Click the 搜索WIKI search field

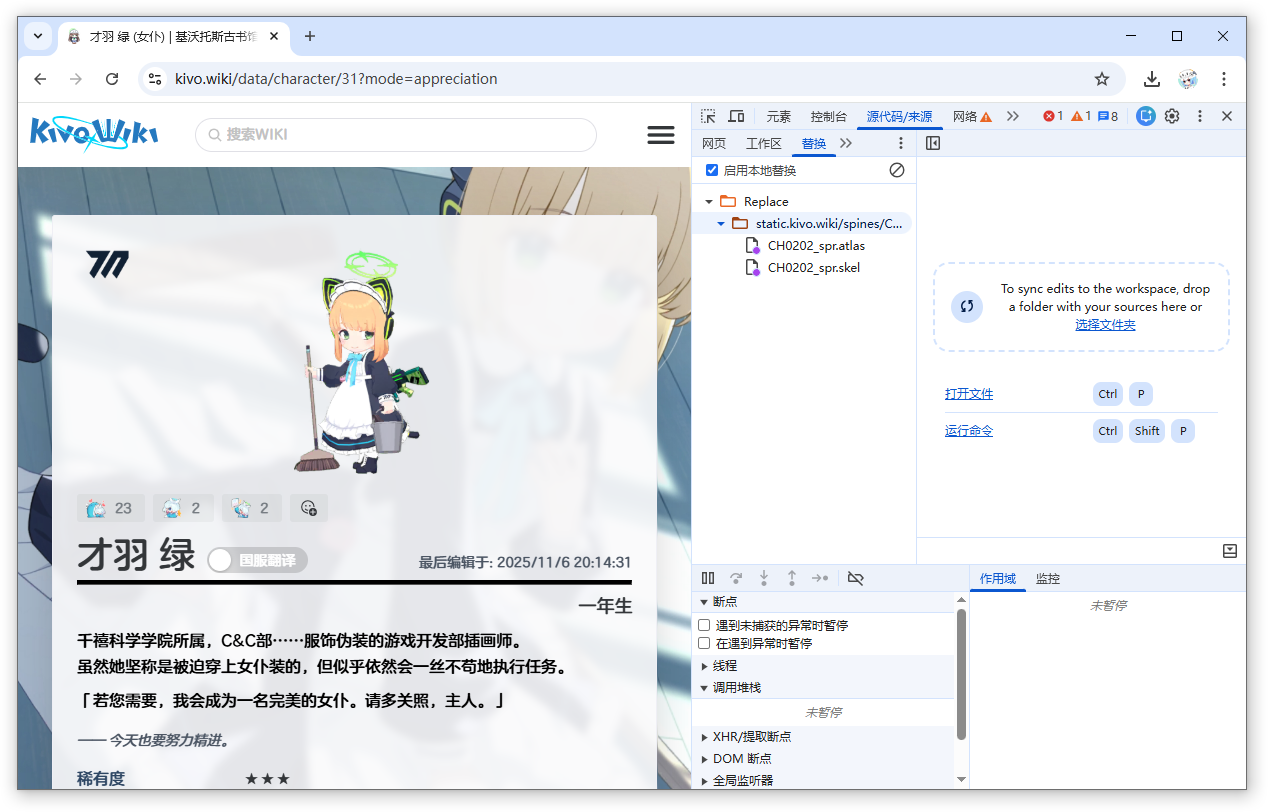(396, 135)
